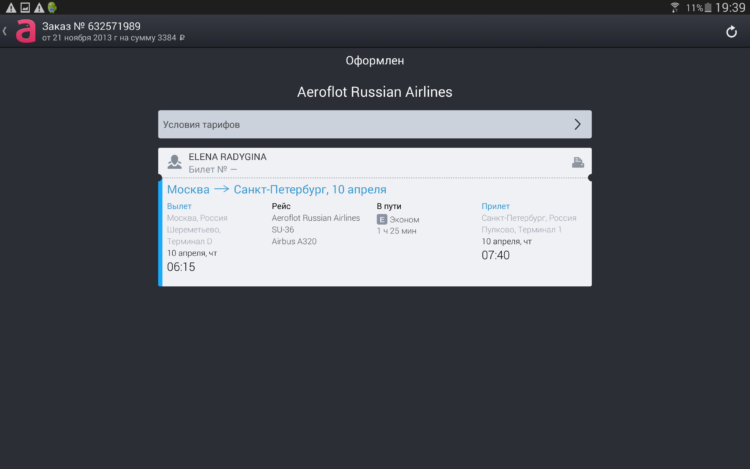
Task: Tap the 19:39 clock
Action: [730, 8]
